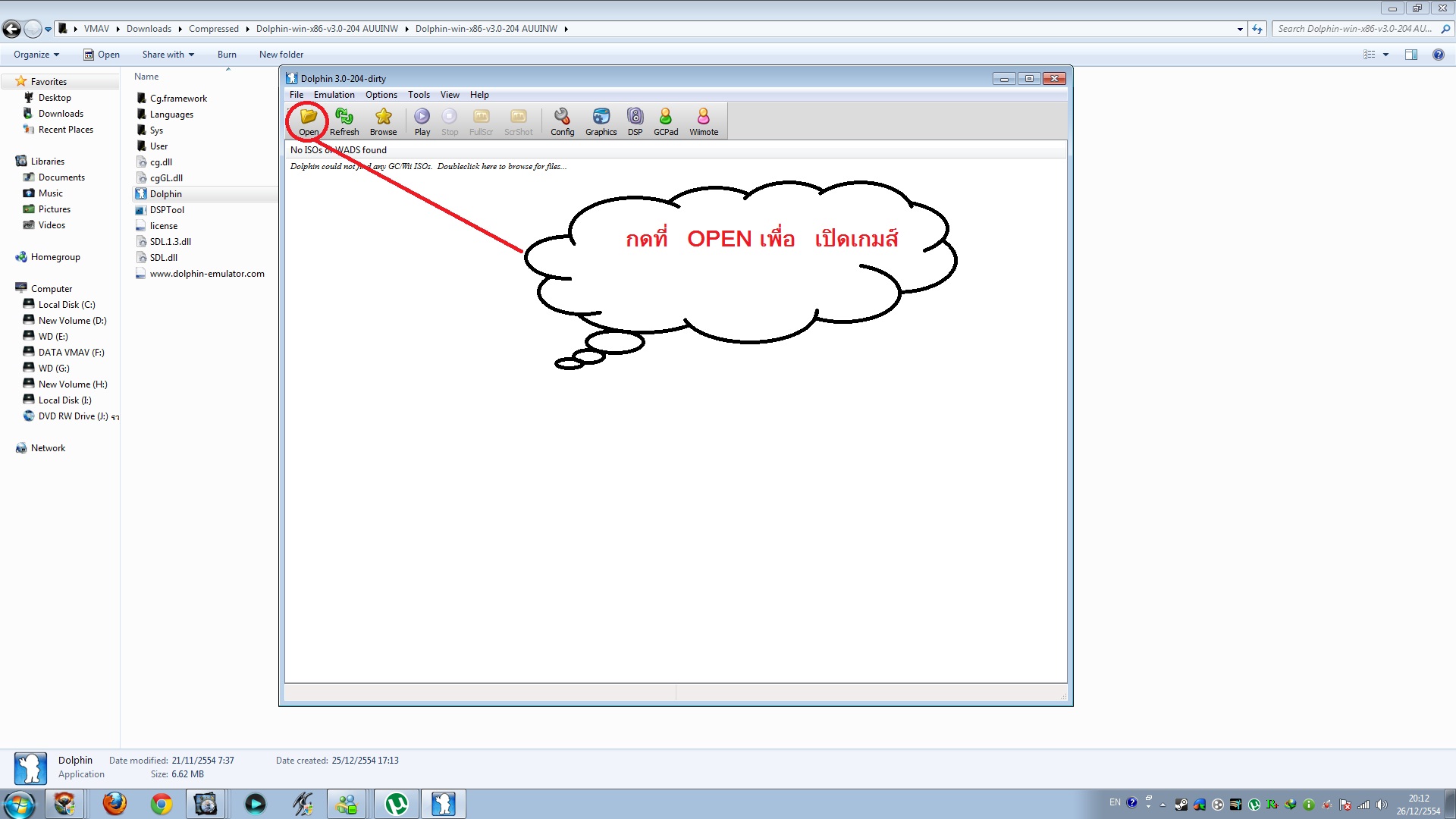
Task: Toggle fullscreen with the FullScr icon
Action: [x=481, y=121]
